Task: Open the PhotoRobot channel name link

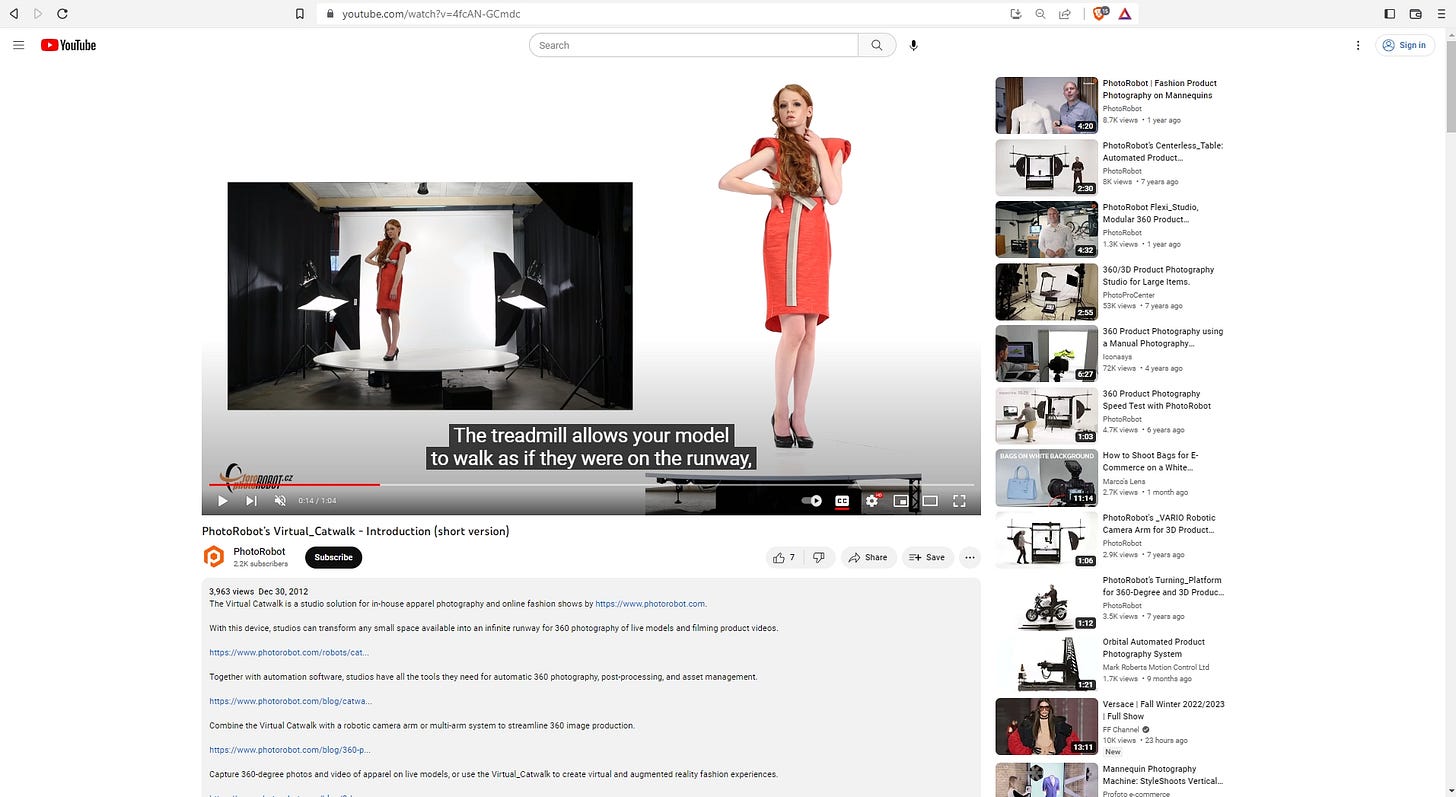Action: (259, 551)
